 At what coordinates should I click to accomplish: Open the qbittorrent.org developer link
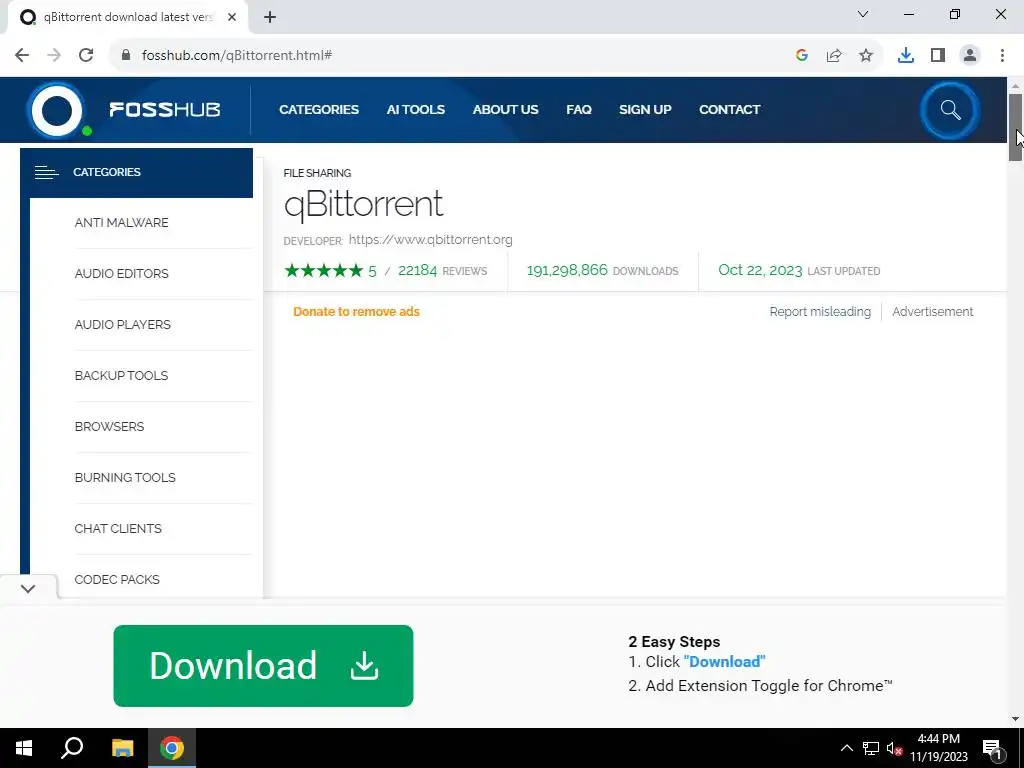430,240
